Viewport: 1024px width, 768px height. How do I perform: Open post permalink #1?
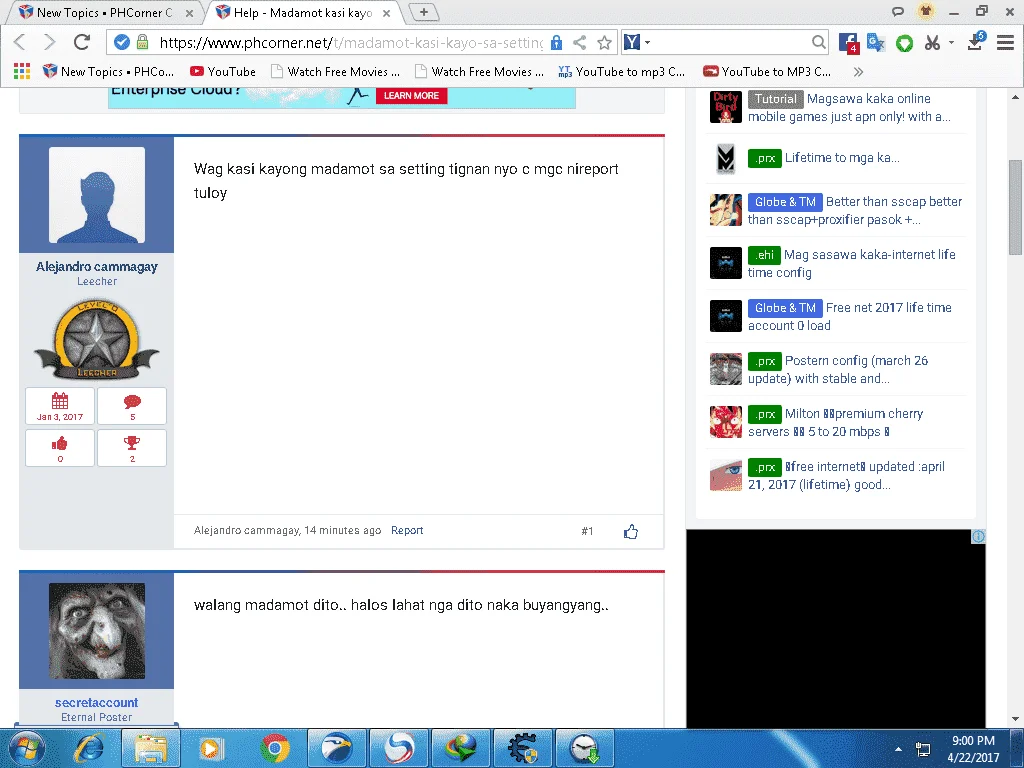click(x=587, y=531)
